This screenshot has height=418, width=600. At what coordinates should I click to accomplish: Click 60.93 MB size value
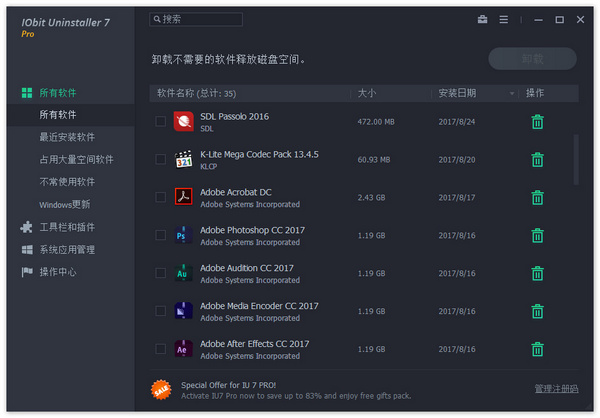pos(374,160)
